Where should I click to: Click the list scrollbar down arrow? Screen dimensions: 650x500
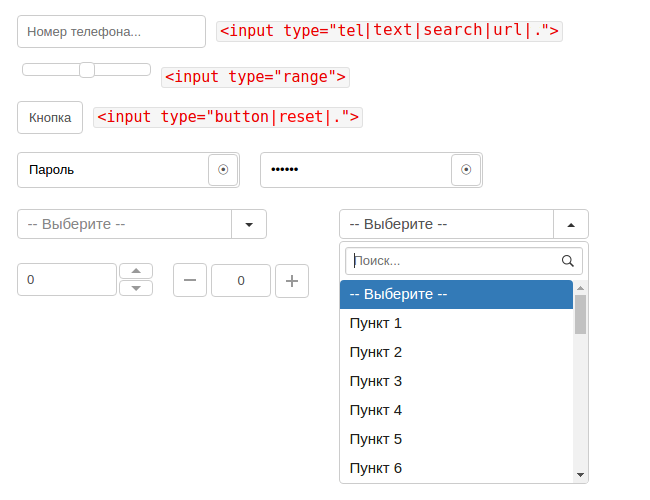click(x=580, y=475)
